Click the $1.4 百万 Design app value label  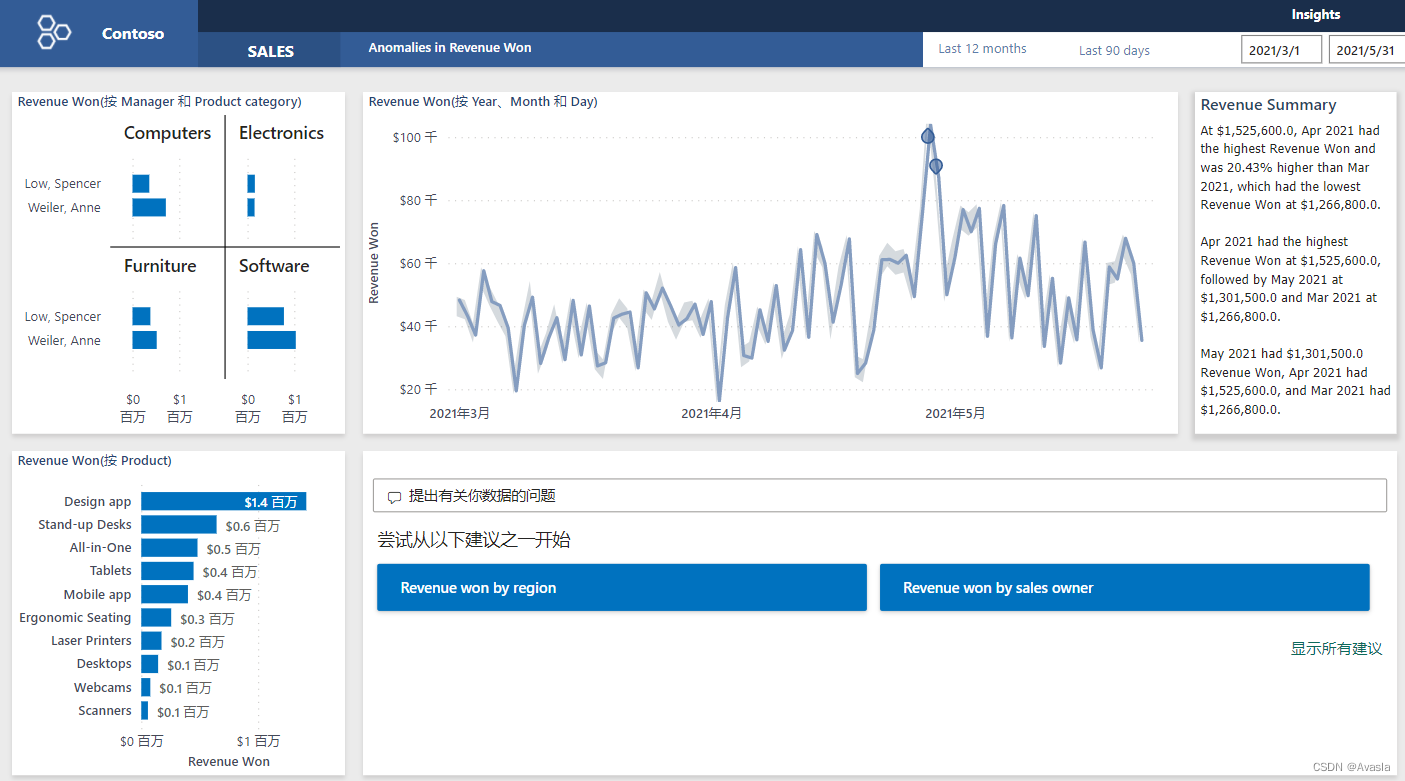click(271, 502)
